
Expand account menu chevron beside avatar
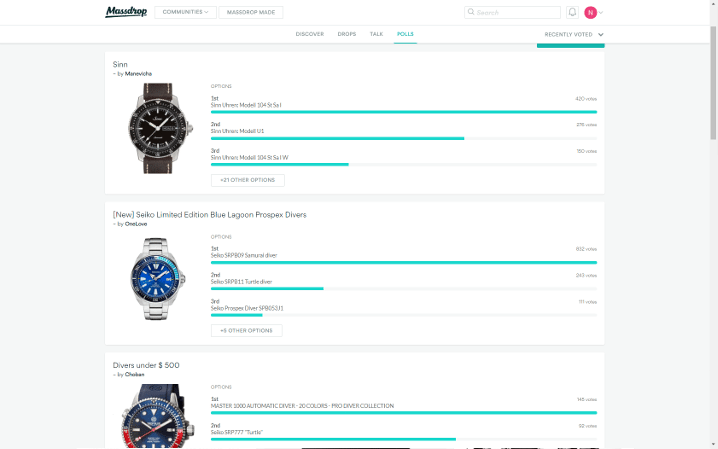tap(601, 13)
